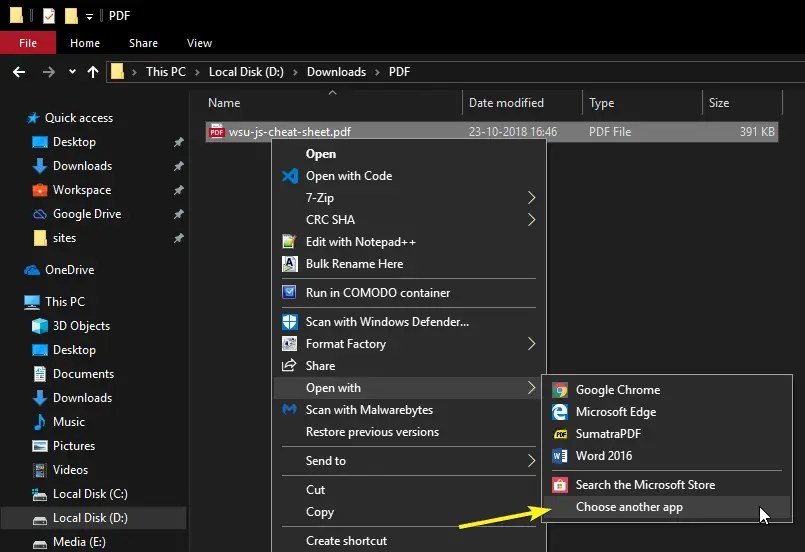Click the Microsoft Edge icon in submenu
The height and width of the screenshot is (552, 805).
(560, 412)
